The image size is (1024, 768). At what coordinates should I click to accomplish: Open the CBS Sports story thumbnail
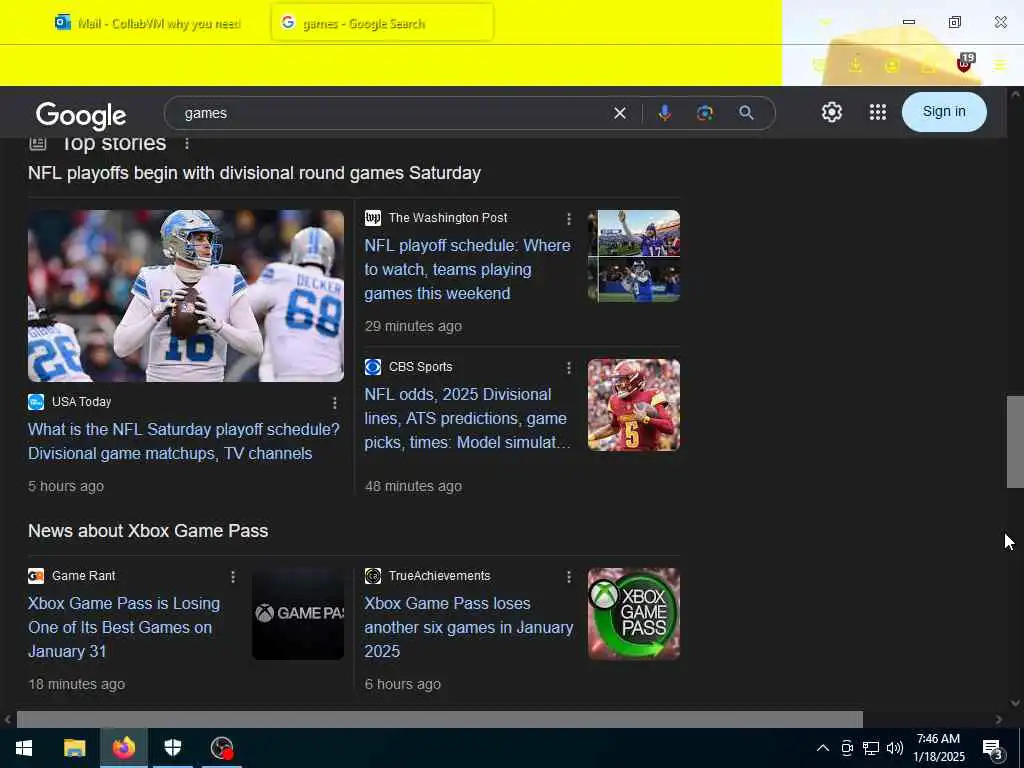(633, 405)
